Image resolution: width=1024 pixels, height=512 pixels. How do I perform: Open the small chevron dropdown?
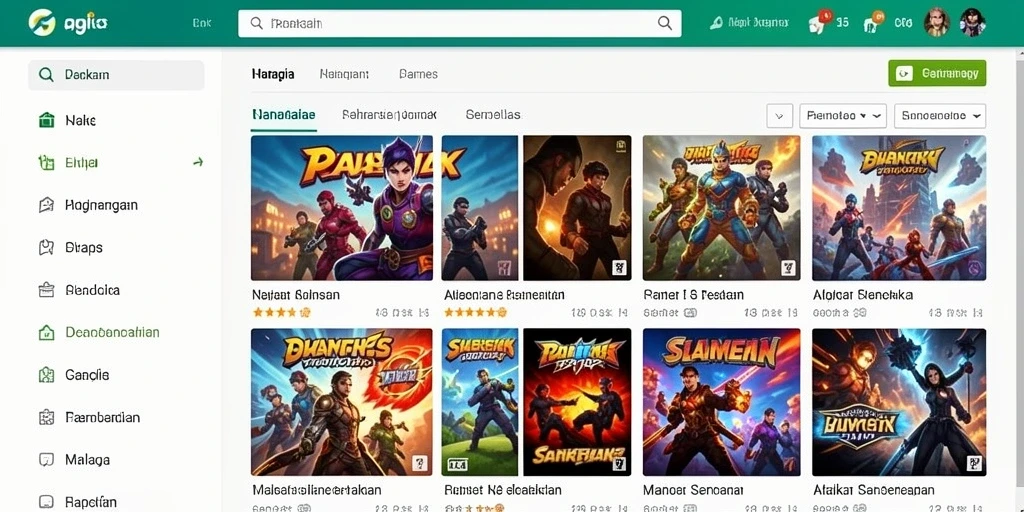click(779, 116)
